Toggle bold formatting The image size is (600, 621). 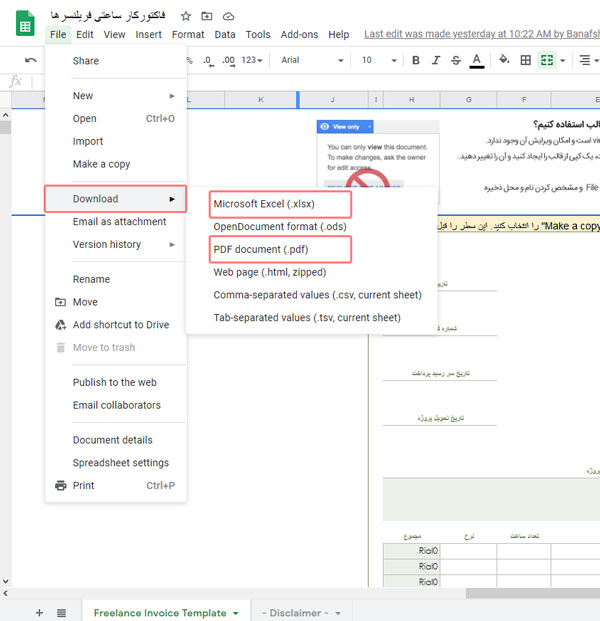(416, 60)
